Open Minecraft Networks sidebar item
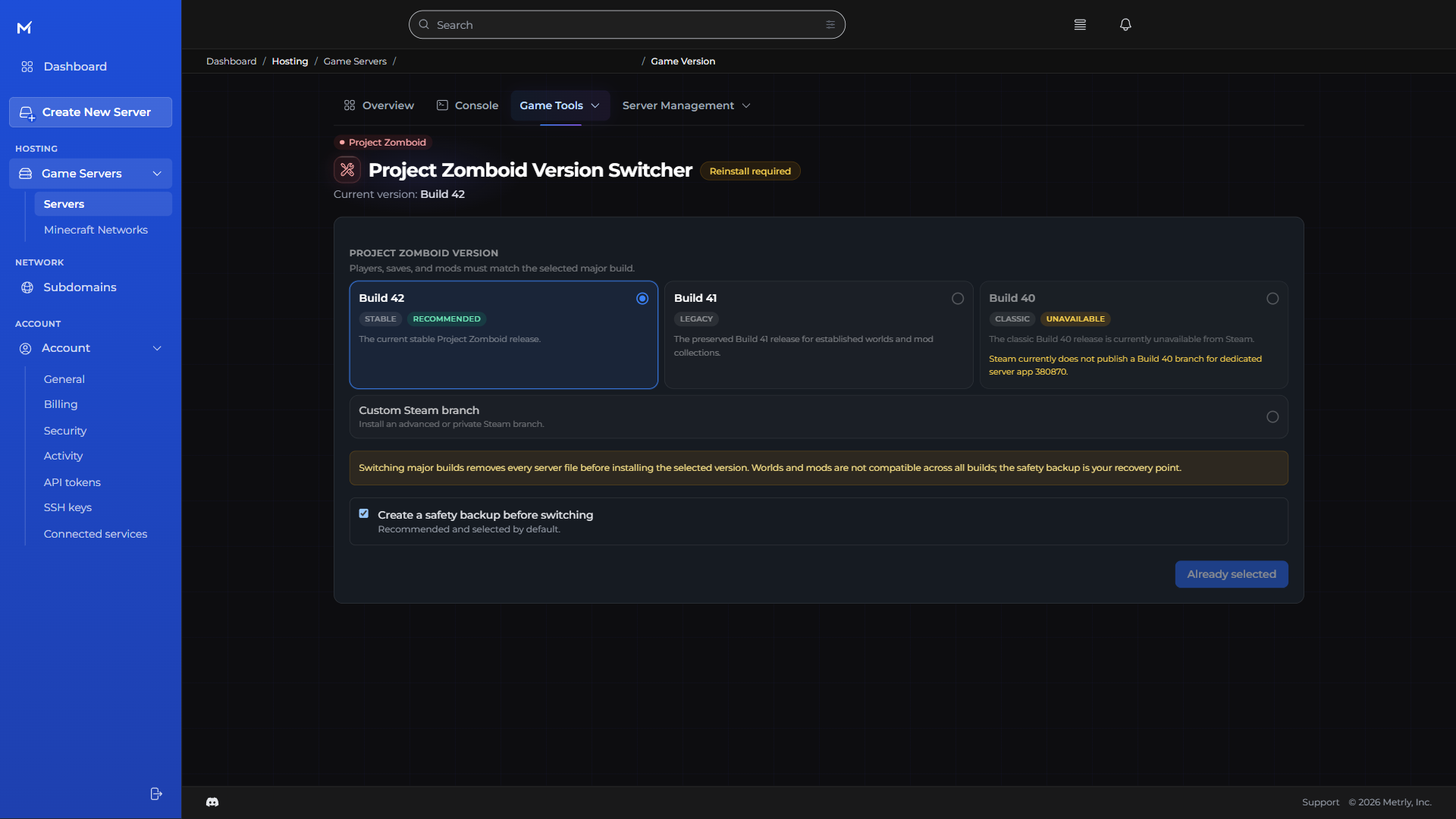Image resolution: width=1456 pixels, height=819 pixels. coord(96,230)
